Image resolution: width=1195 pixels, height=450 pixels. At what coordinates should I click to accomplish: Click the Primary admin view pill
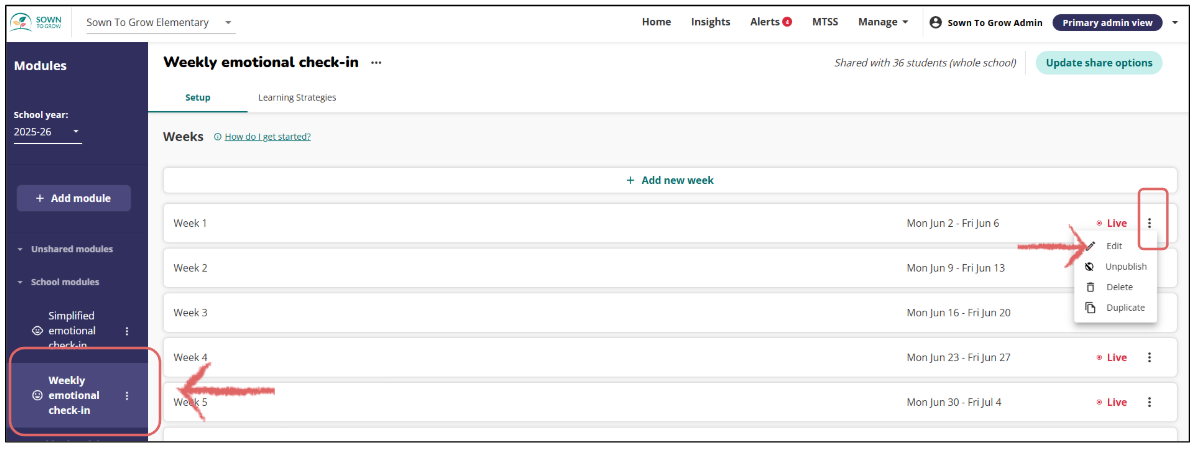tap(1107, 23)
